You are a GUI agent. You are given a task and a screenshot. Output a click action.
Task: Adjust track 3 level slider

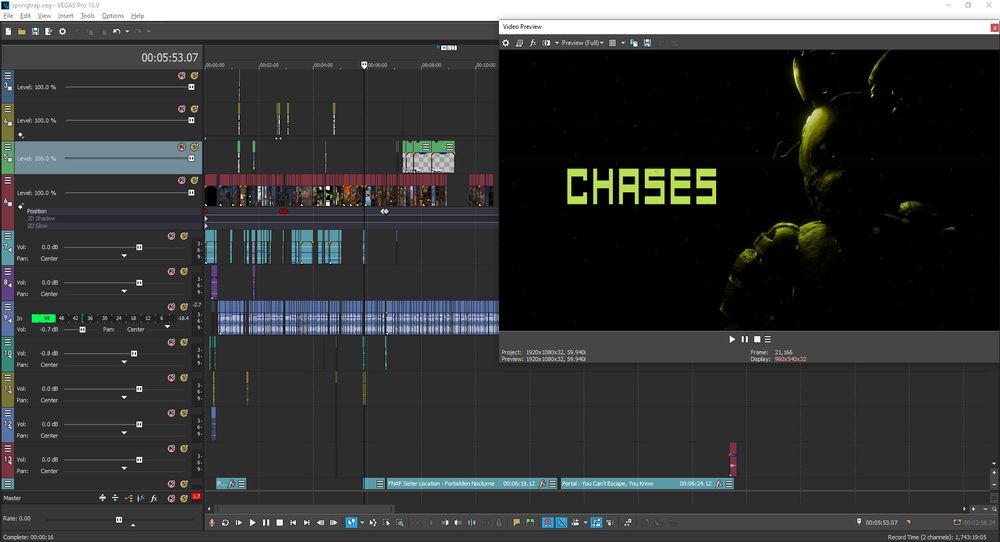[191, 87]
